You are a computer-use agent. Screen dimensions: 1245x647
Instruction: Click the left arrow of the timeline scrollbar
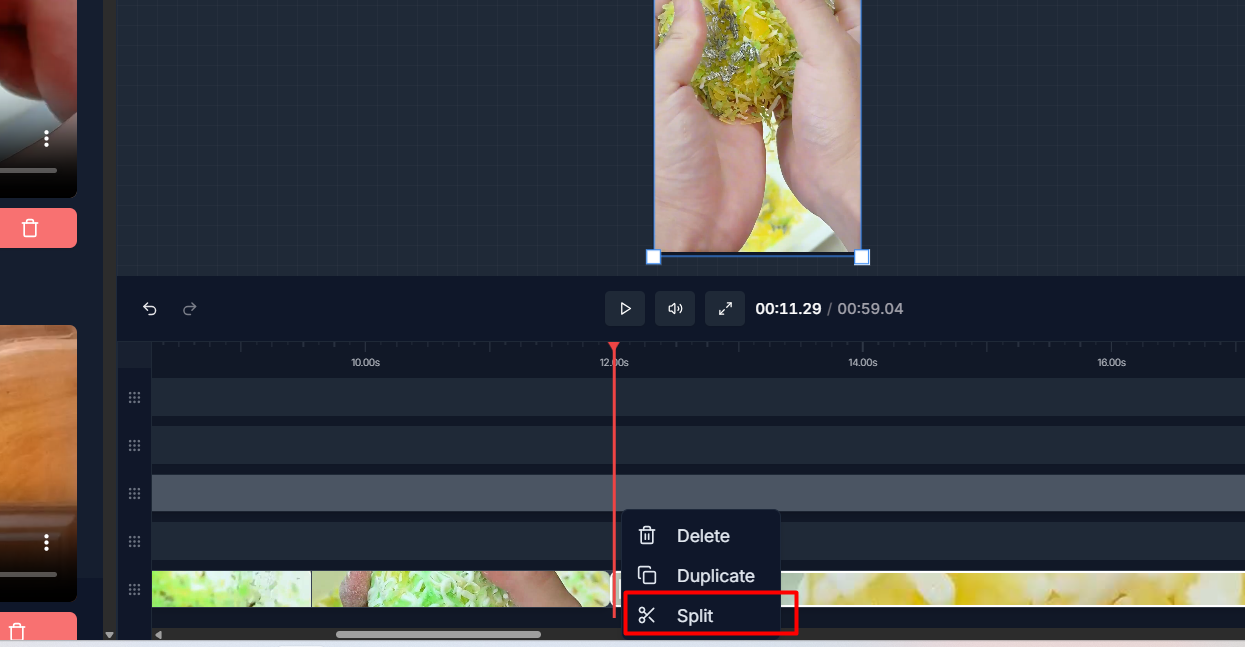click(158, 634)
